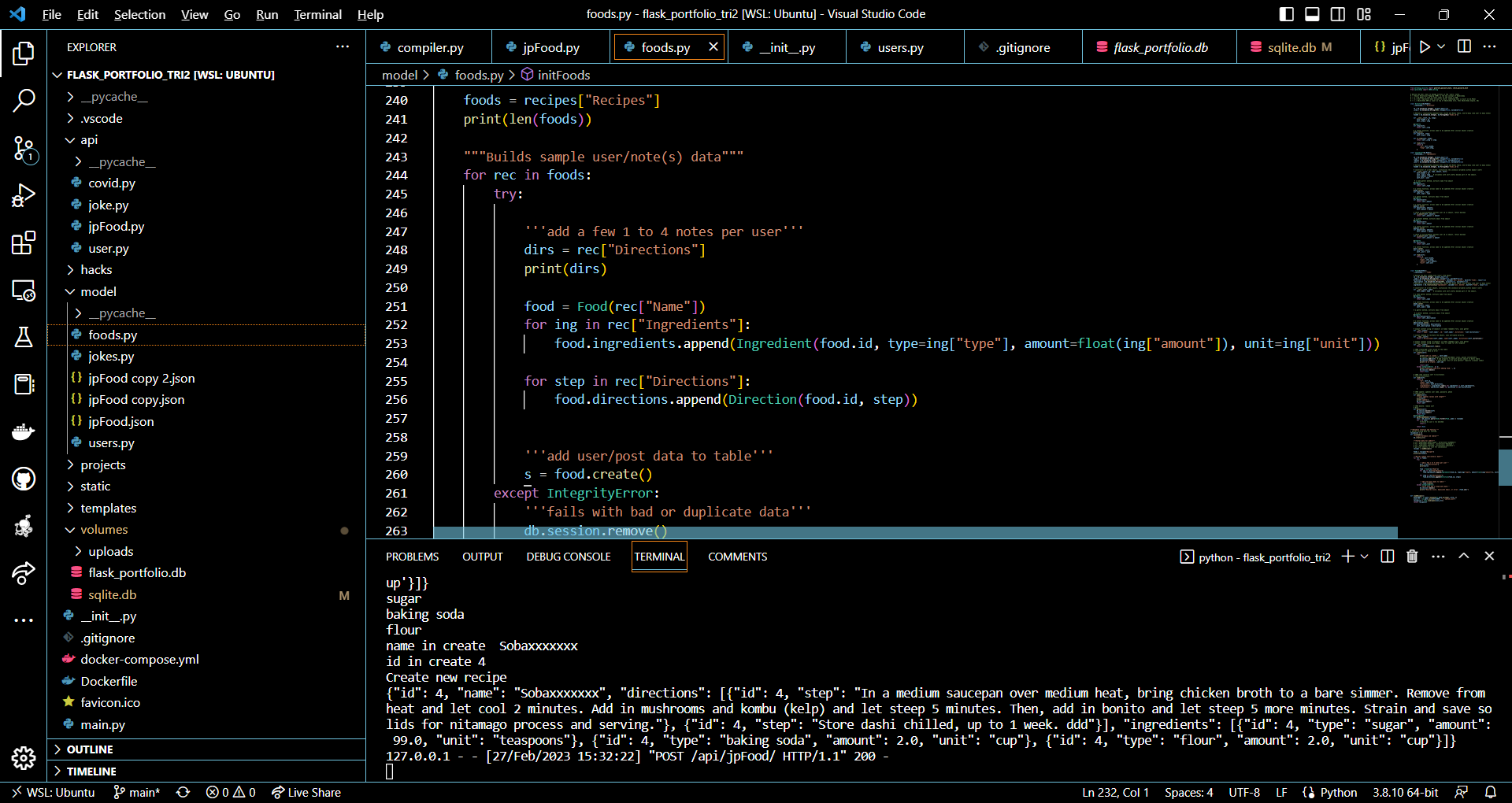1512x803 pixels.
Task: Open the GitHub view in activity bar
Action: pos(24,479)
